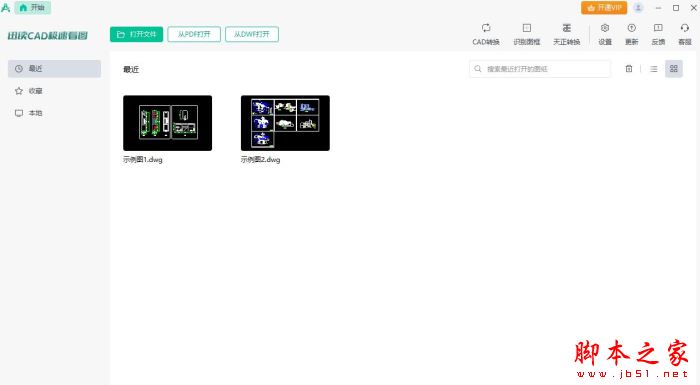700x385 pixels.
Task: Open the 反馈 feedback icon
Action: [x=658, y=34]
